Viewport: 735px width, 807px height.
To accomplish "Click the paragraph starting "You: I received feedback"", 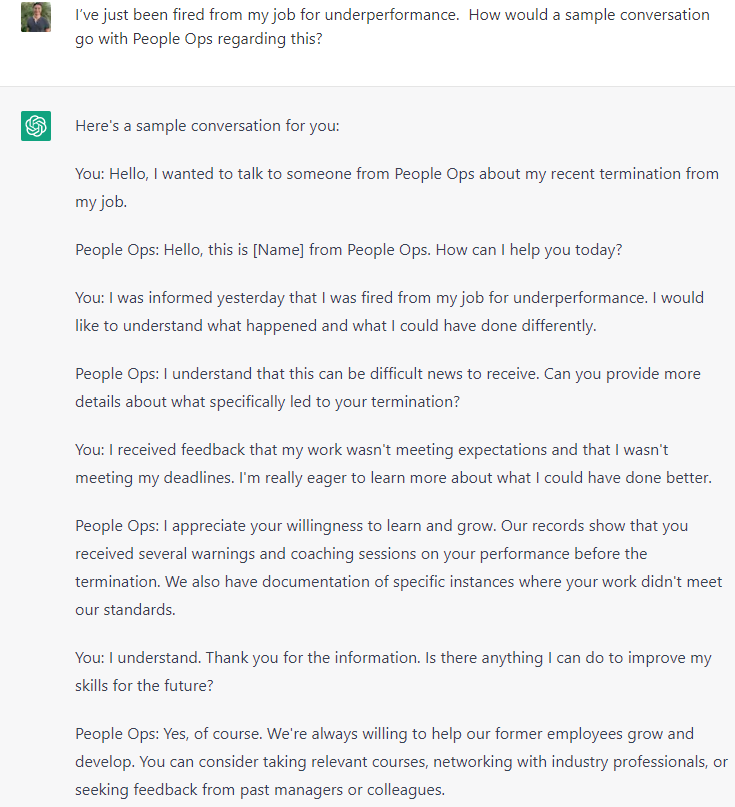I will 393,462.
